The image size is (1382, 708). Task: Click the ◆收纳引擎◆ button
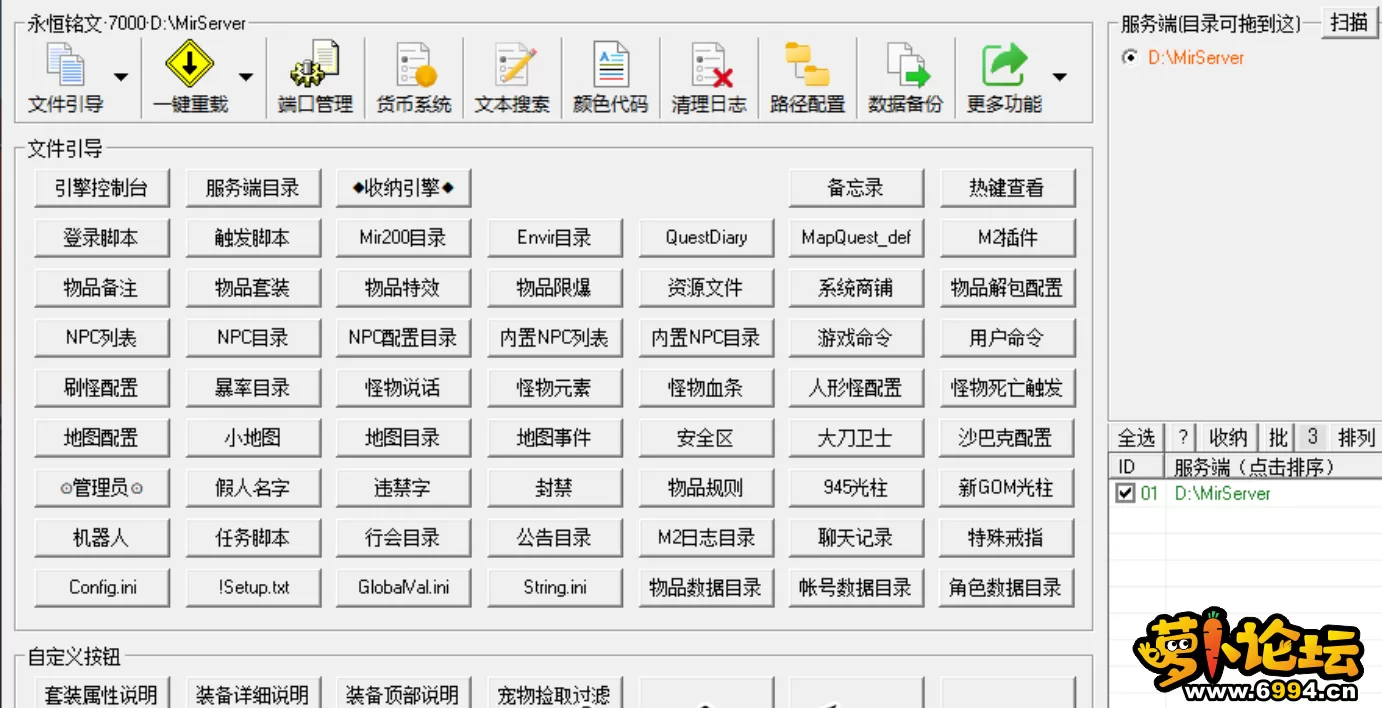pyautogui.click(x=403, y=188)
